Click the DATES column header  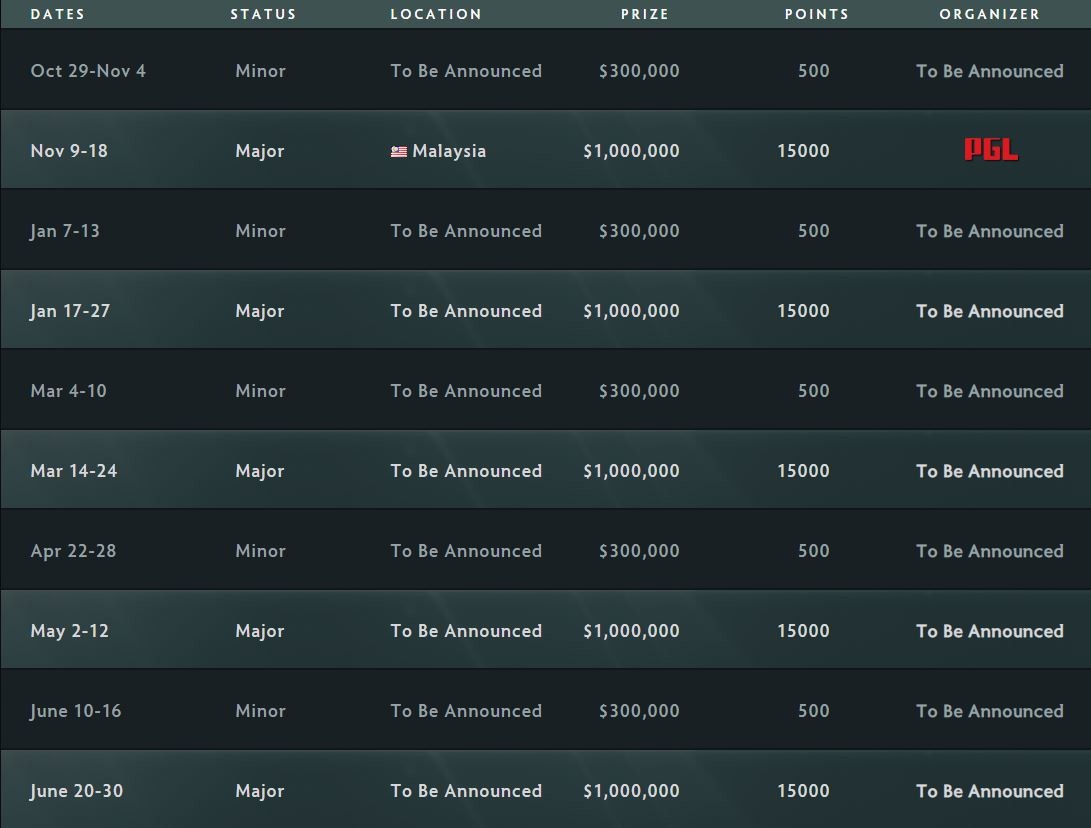click(58, 14)
